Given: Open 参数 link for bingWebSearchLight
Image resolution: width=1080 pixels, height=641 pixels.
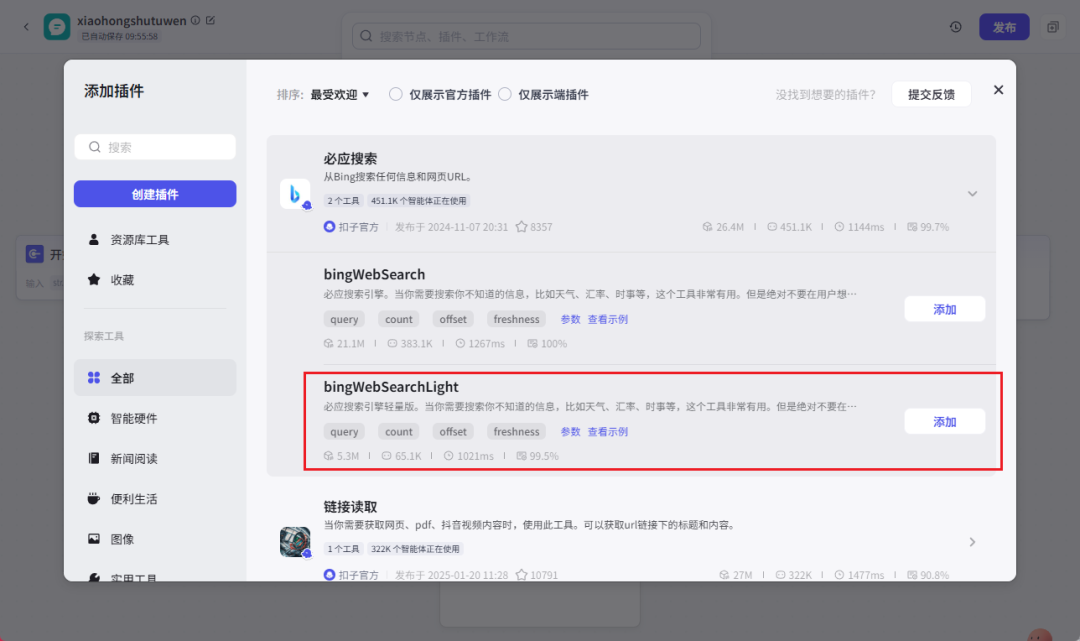Looking at the screenshot, I should [x=570, y=431].
